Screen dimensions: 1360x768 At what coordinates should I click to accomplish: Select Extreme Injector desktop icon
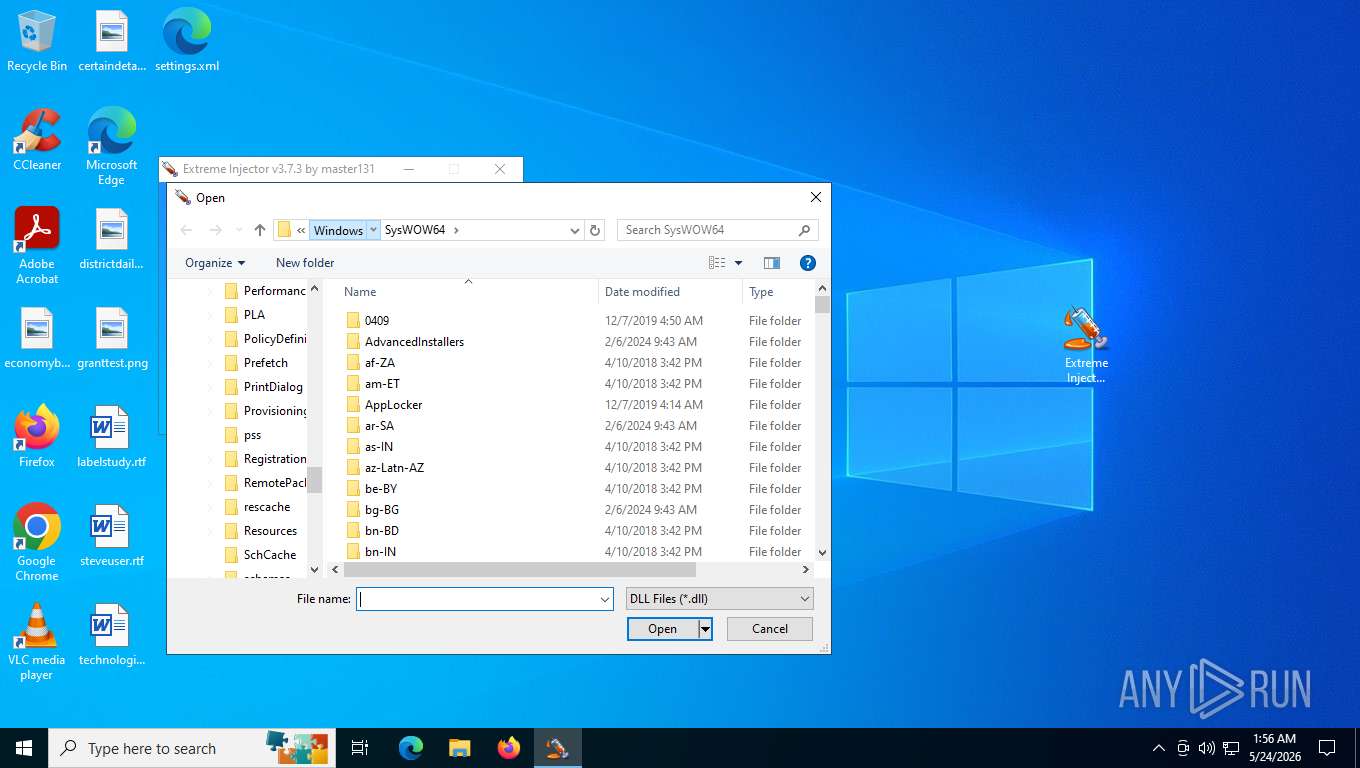point(1086,345)
